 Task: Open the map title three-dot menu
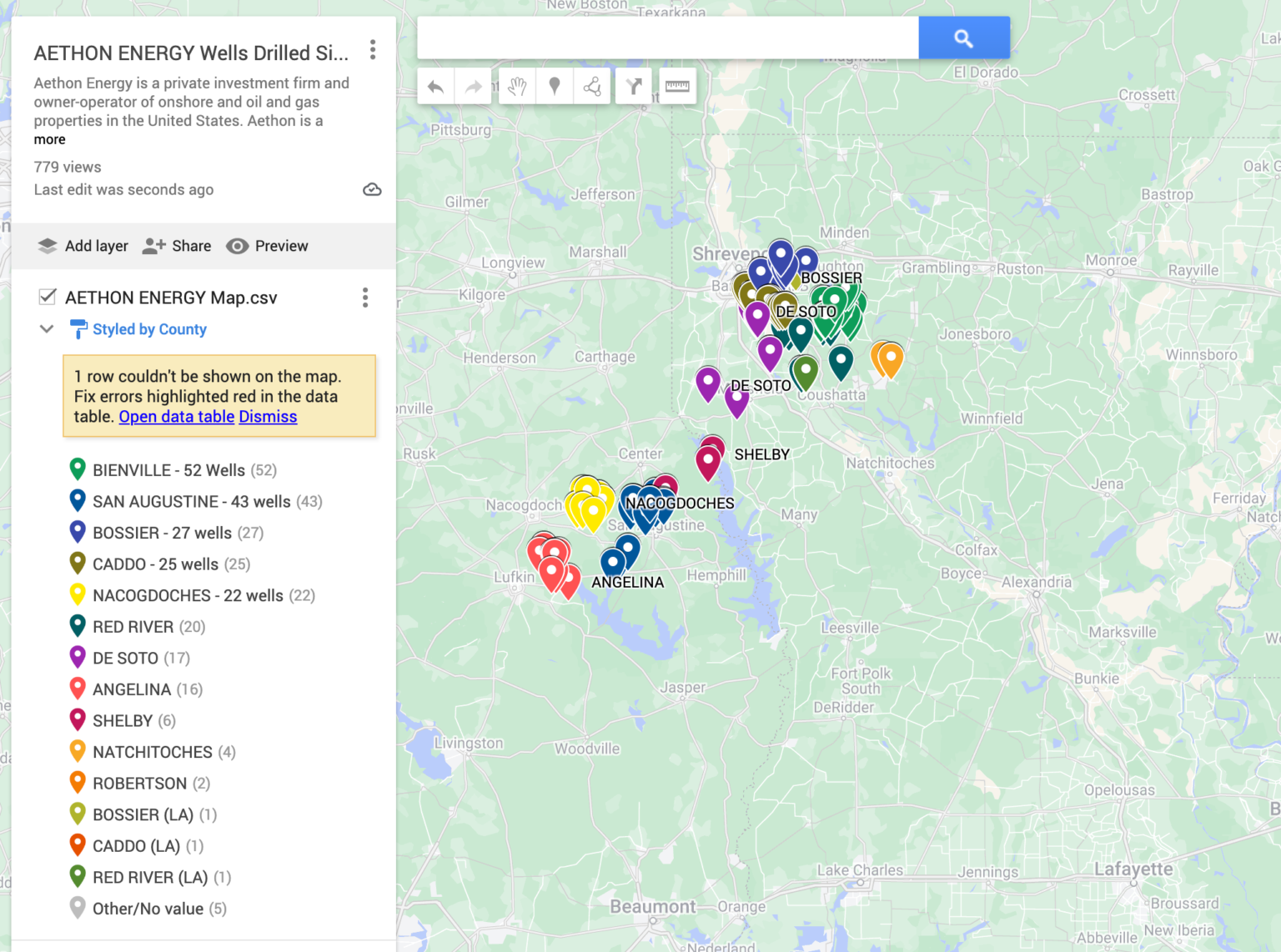pos(373,50)
